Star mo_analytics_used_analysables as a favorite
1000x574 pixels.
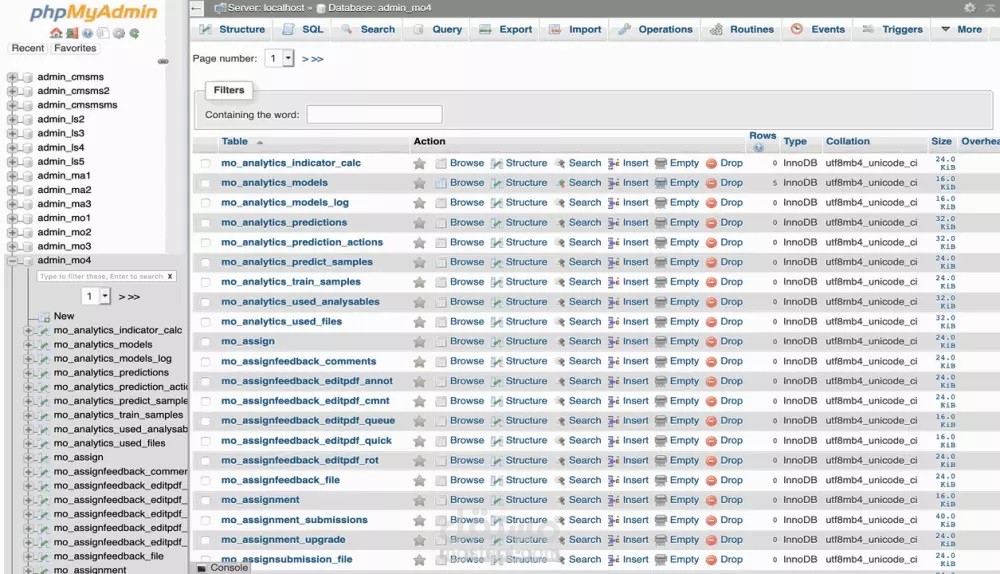pos(419,302)
